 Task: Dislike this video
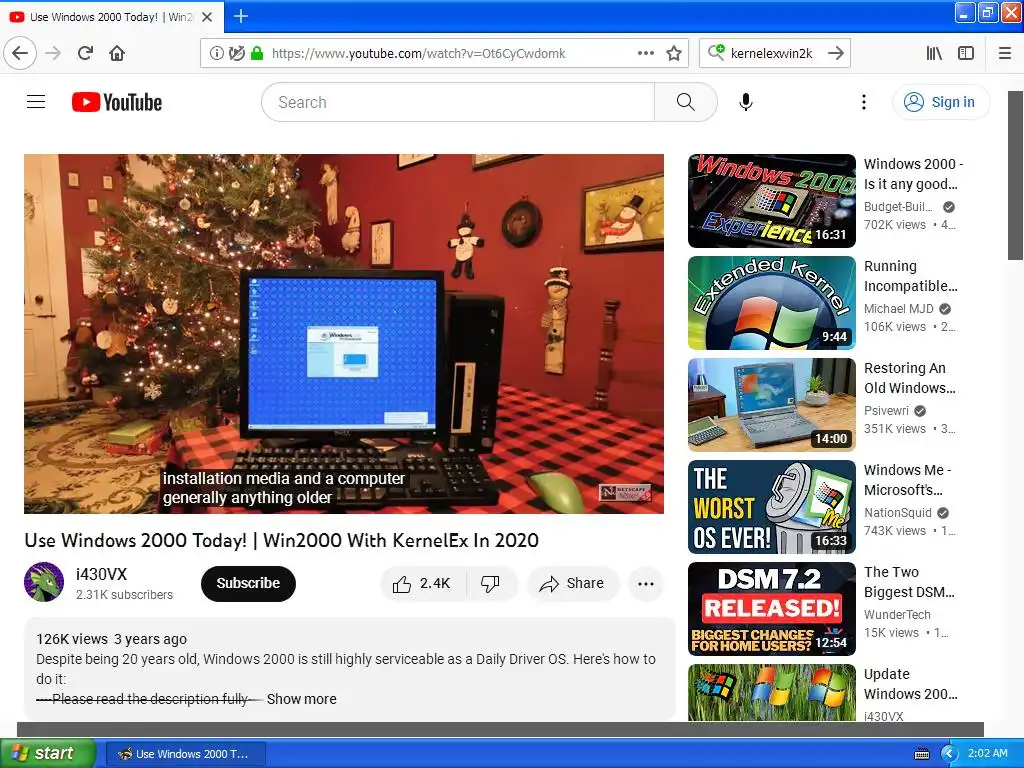pyautogui.click(x=490, y=583)
